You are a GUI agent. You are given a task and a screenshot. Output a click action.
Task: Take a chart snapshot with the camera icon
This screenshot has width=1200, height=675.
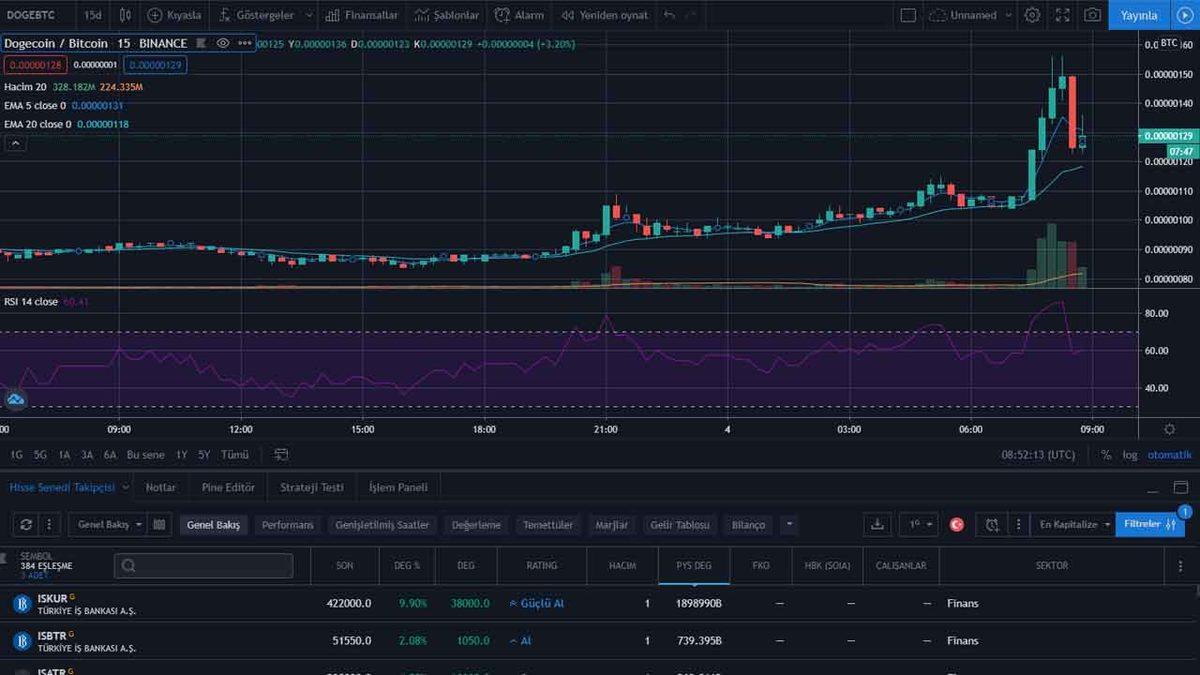point(1093,15)
